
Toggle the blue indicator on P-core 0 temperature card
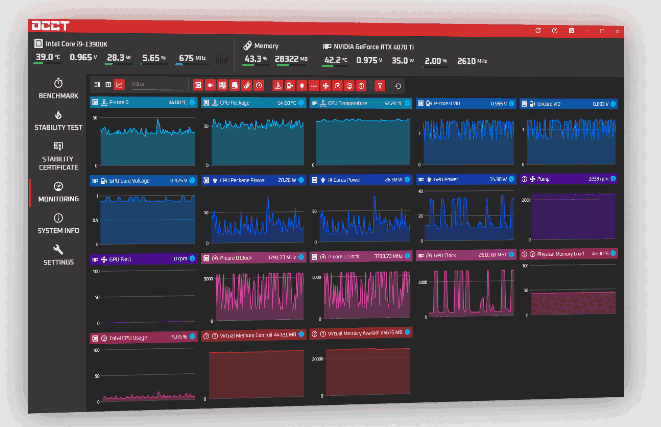[192, 102]
